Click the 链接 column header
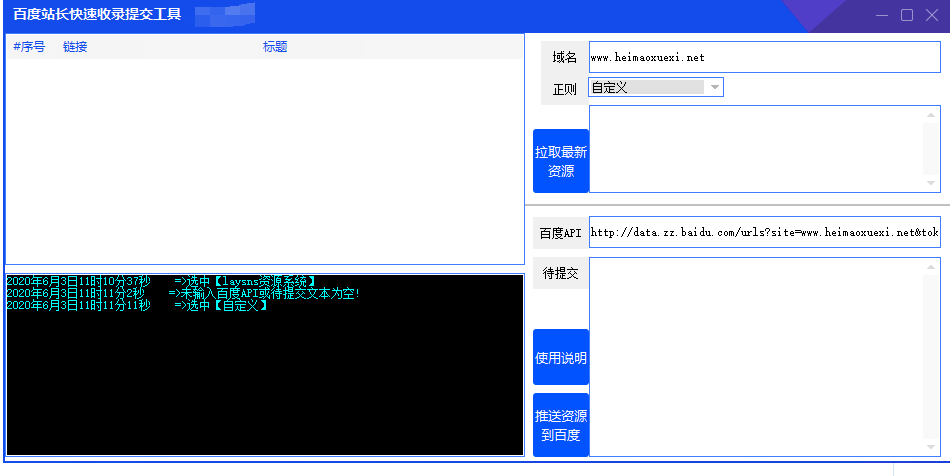Screen dimensions: 950x476 [75, 47]
